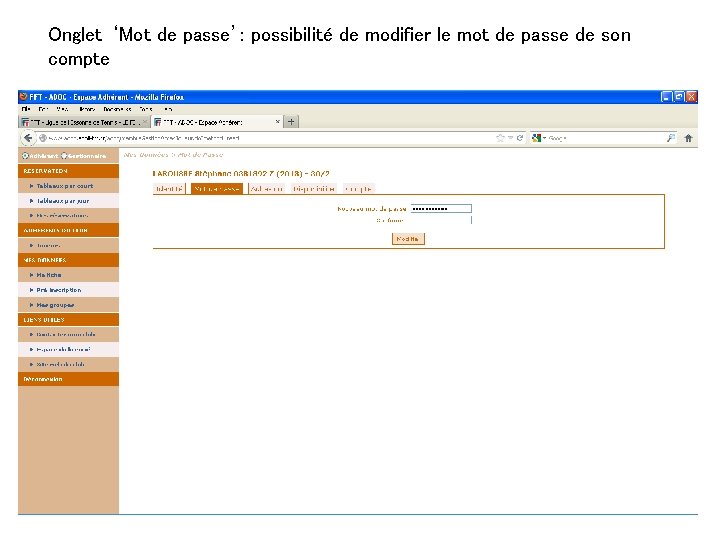The height and width of the screenshot is (540, 720).
Task: Open the first link under Liens utiles
Action: (66, 334)
